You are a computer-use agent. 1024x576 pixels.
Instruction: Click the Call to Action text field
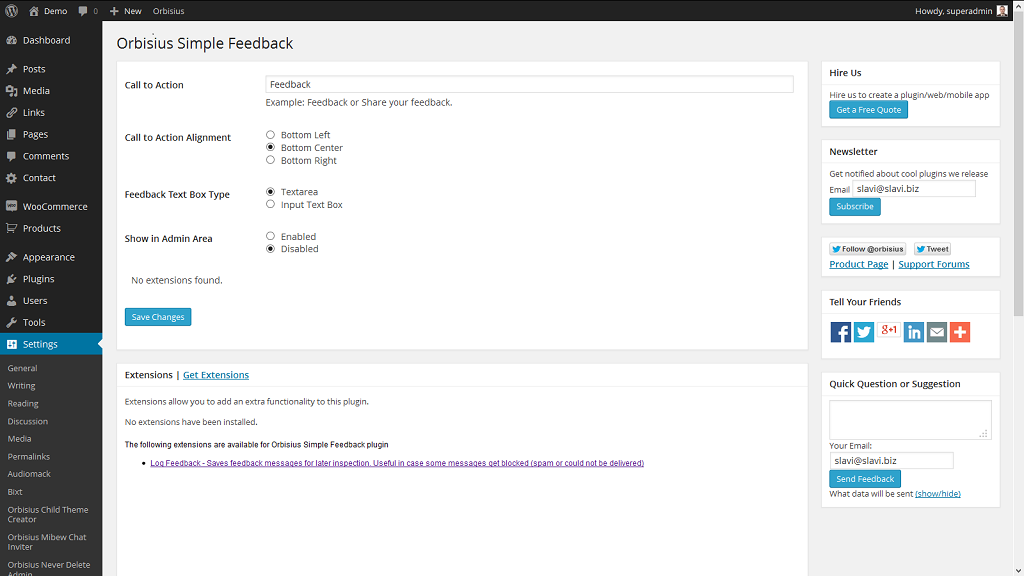(530, 84)
